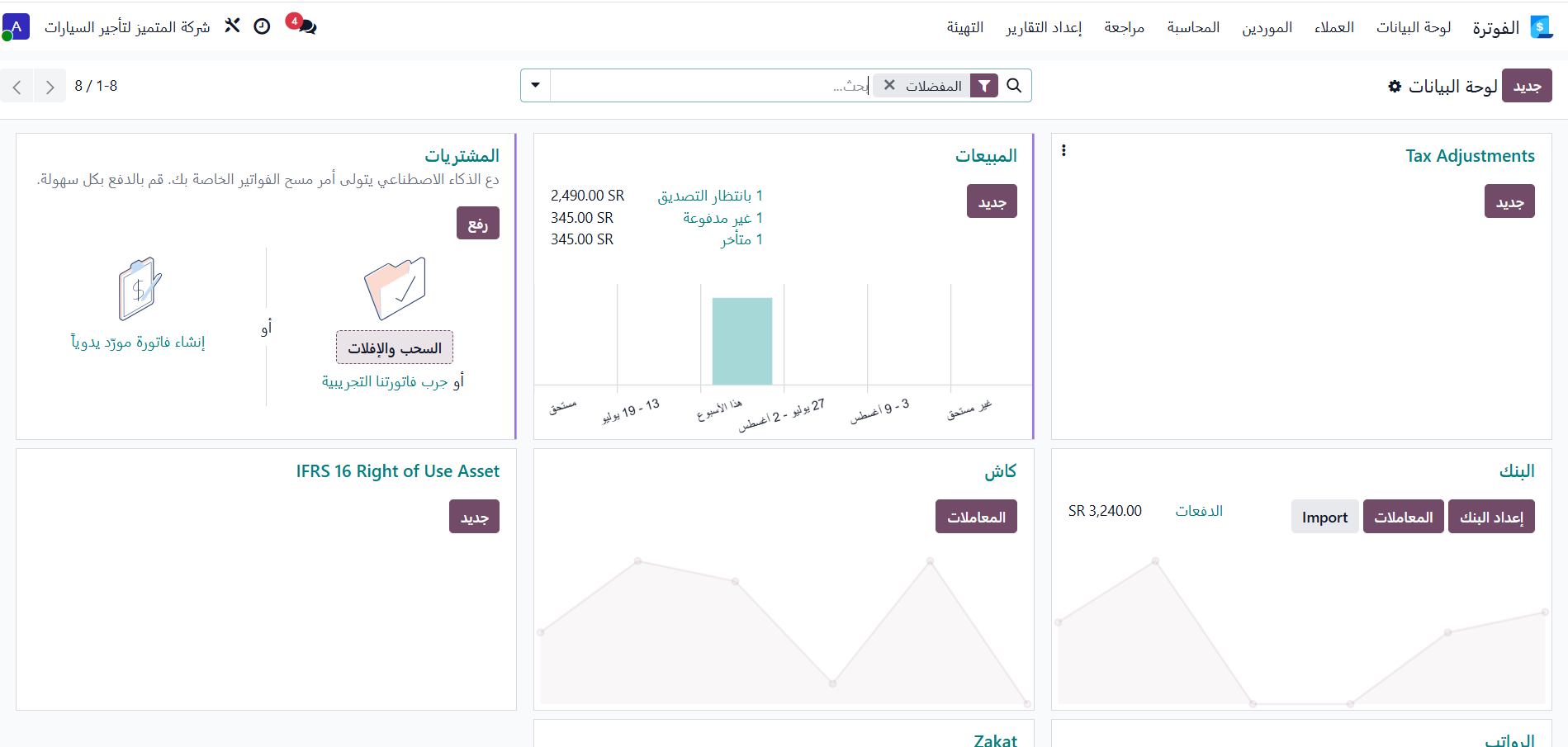Open the 1 متأخر link
1568x747 pixels.
(741, 239)
